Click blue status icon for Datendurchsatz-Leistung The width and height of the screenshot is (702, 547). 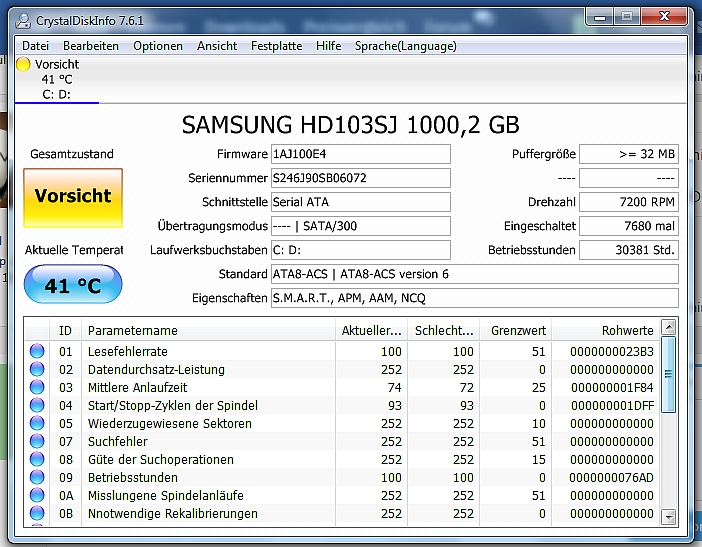tap(37, 369)
